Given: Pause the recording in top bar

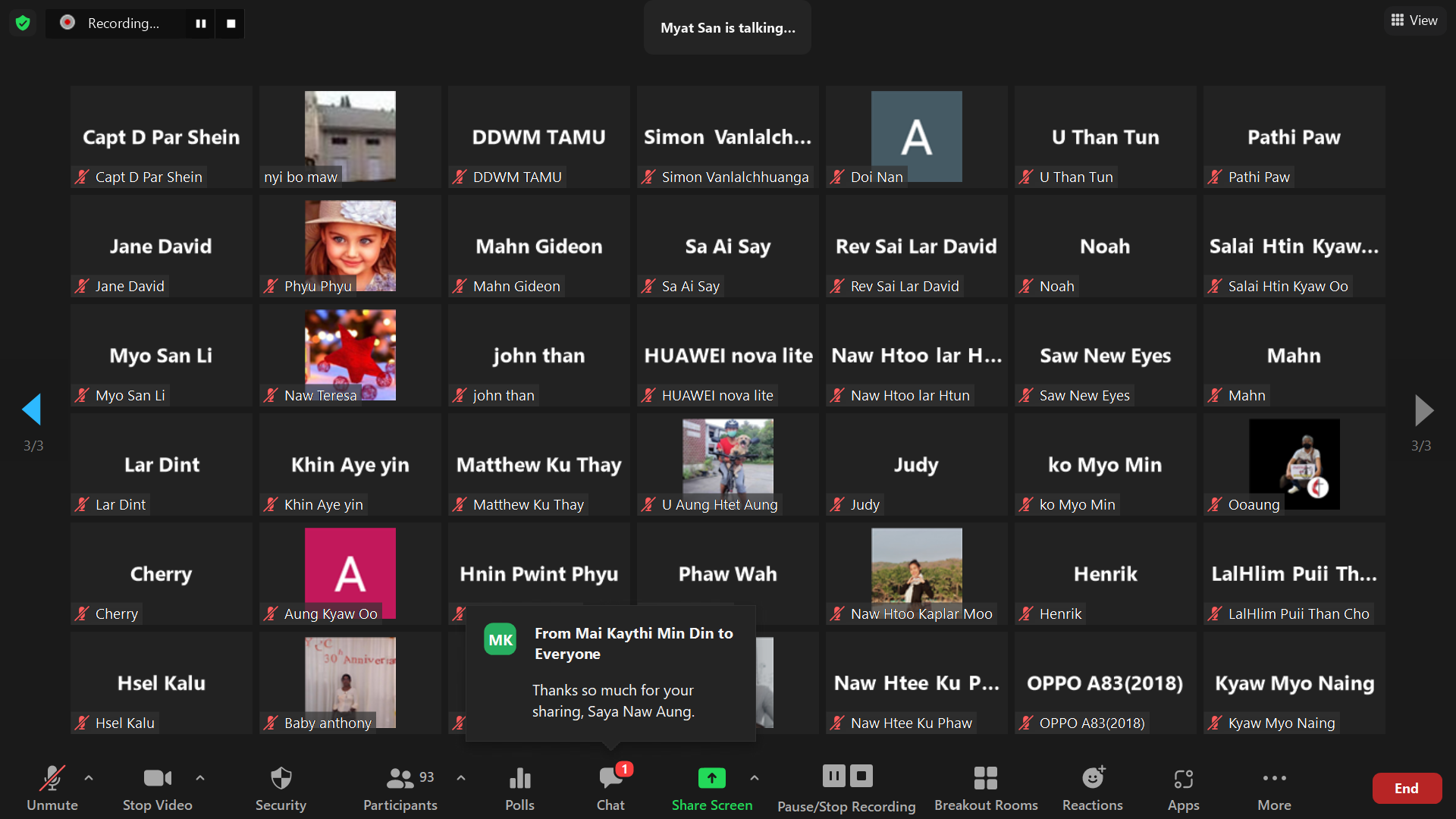Looking at the screenshot, I should click(201, 24).
